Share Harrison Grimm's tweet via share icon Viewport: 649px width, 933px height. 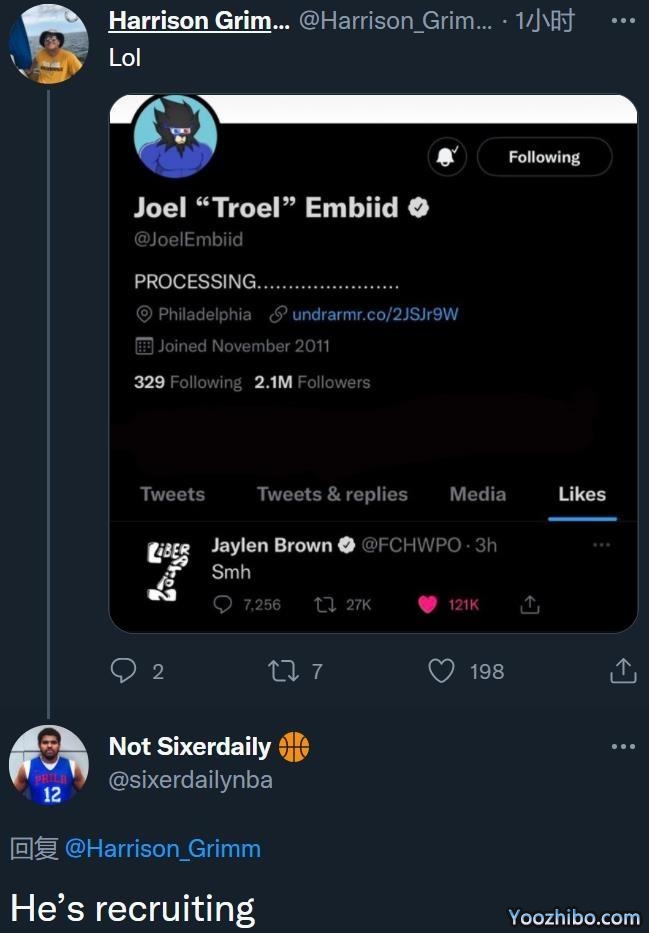[x=622, y=671]
